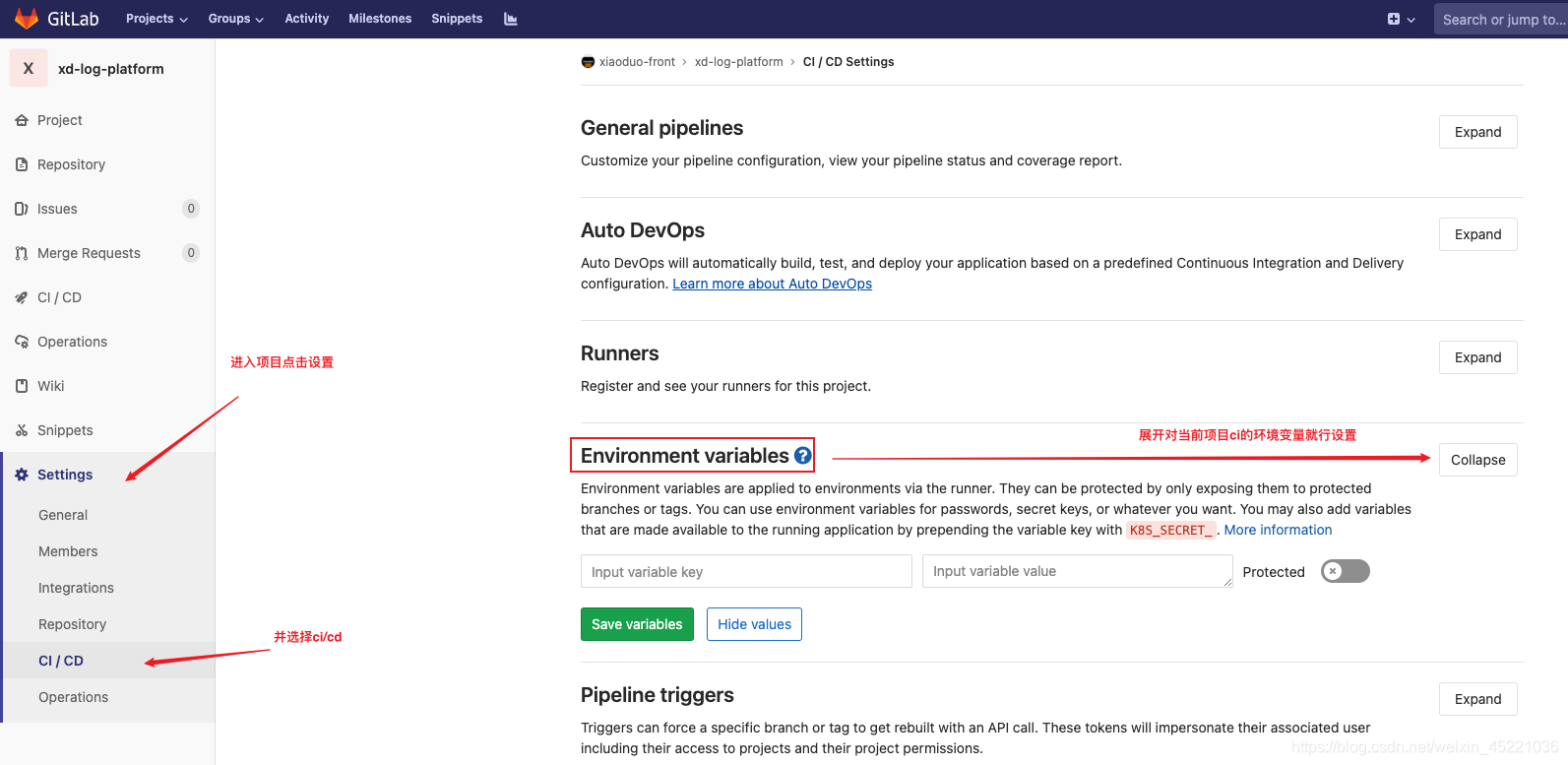
Task: Open the Wiki sidebar entry
Action: coord(51,386)
